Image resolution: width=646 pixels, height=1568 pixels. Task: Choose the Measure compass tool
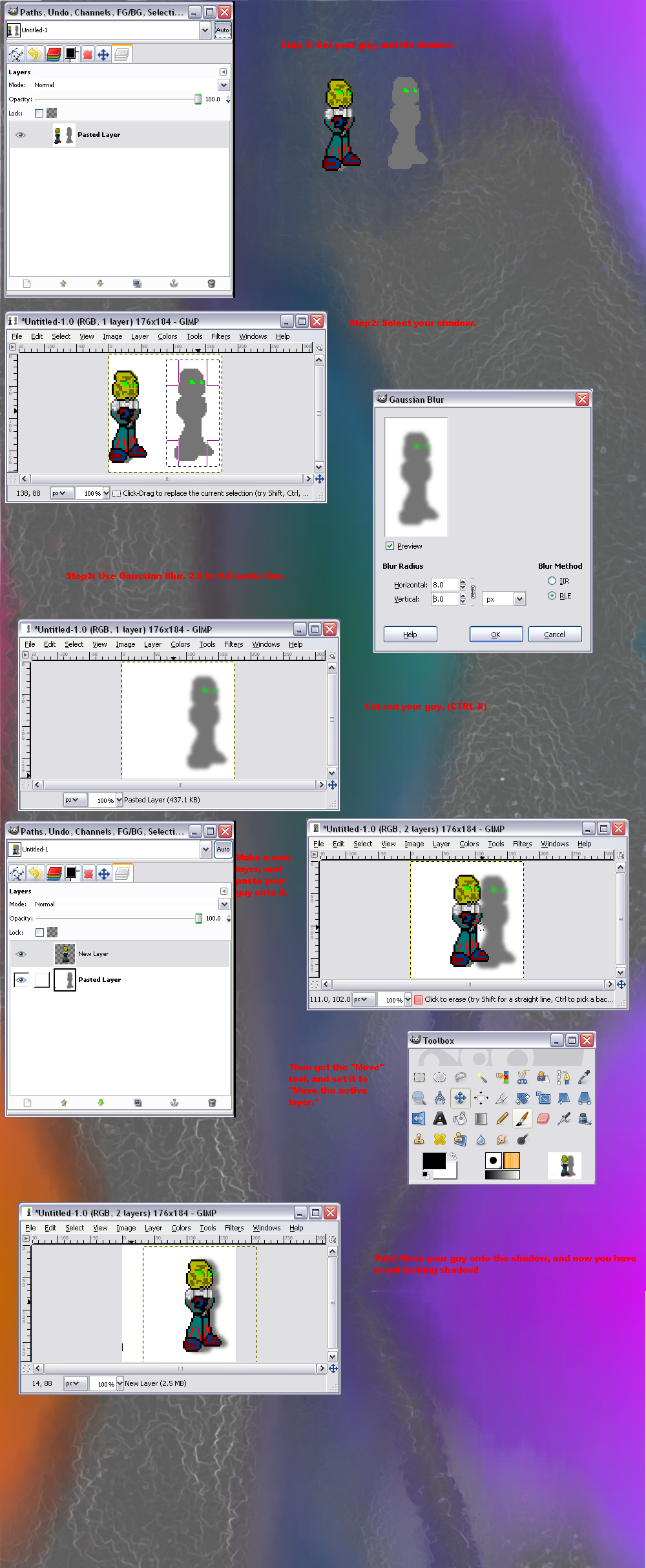pos(440,1097)
